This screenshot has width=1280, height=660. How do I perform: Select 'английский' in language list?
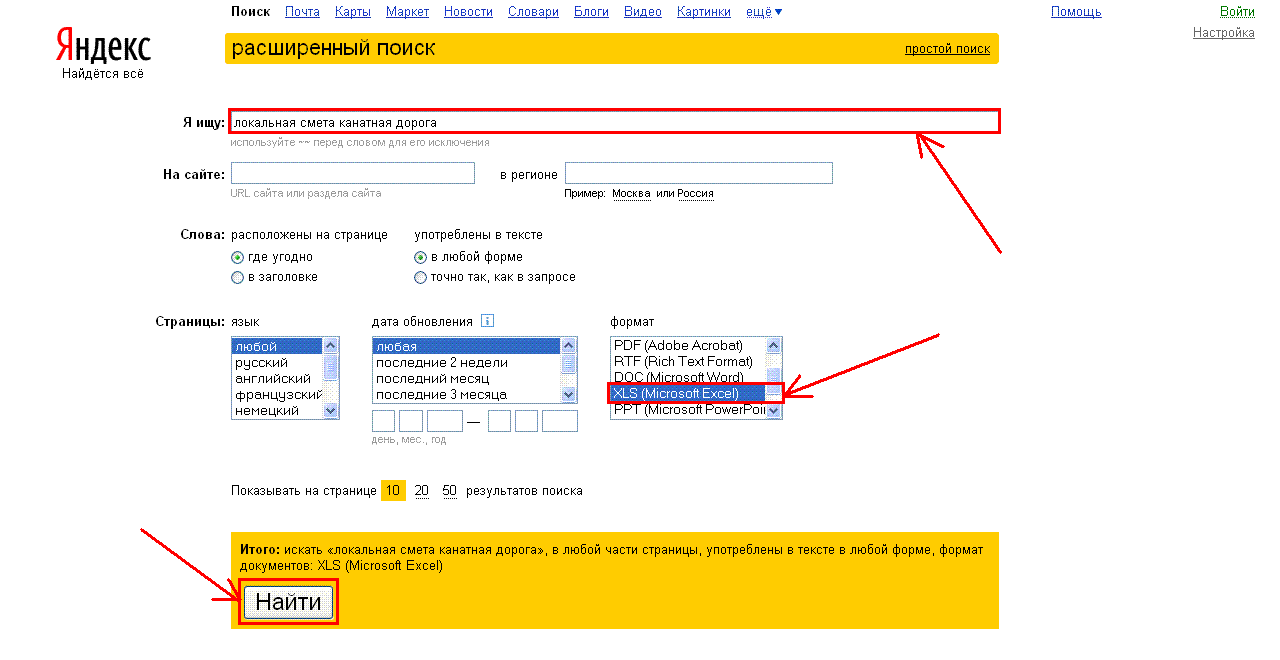click(277, 378)
